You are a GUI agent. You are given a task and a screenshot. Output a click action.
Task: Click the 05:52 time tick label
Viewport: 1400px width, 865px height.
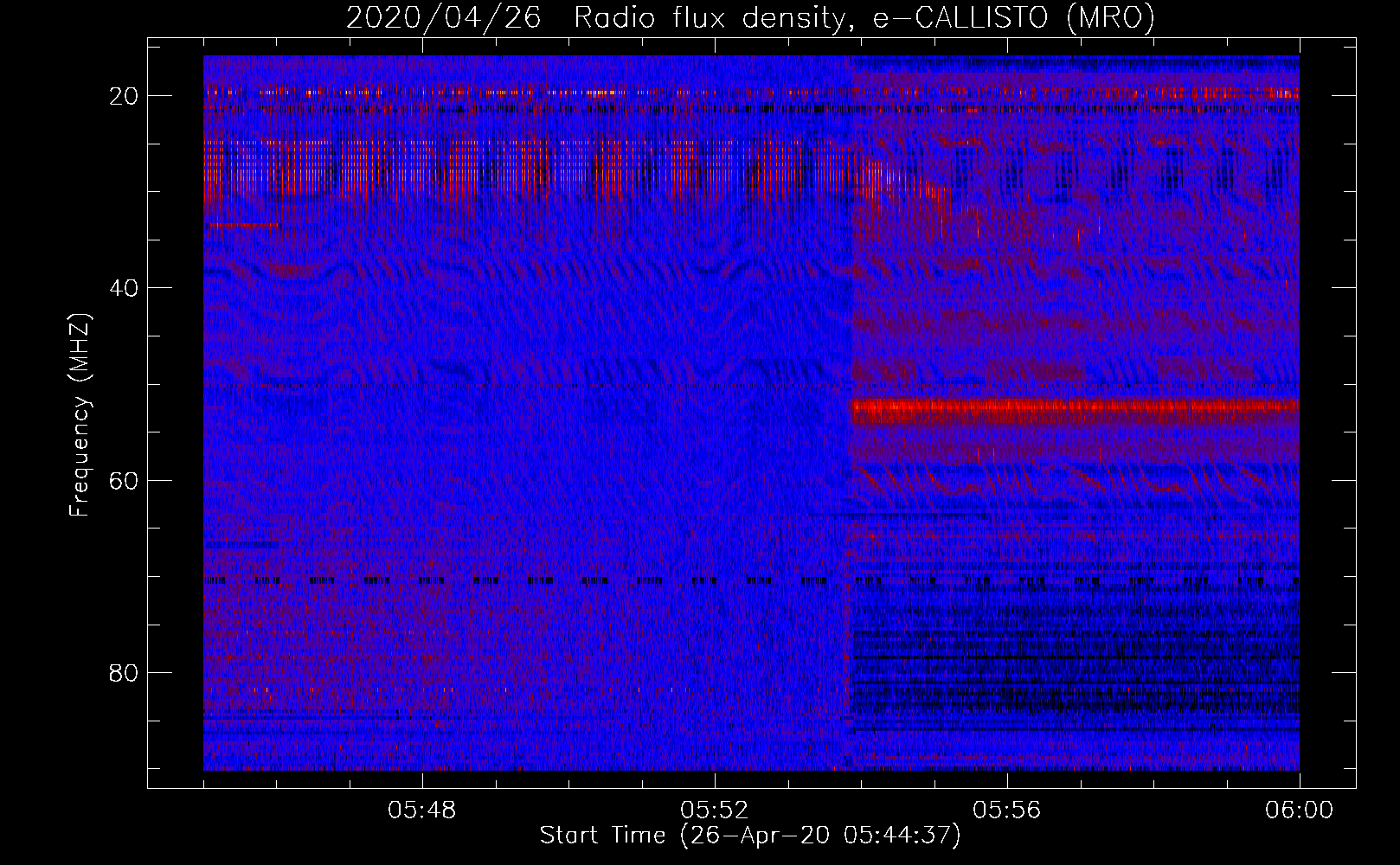(x=715, y=811)
